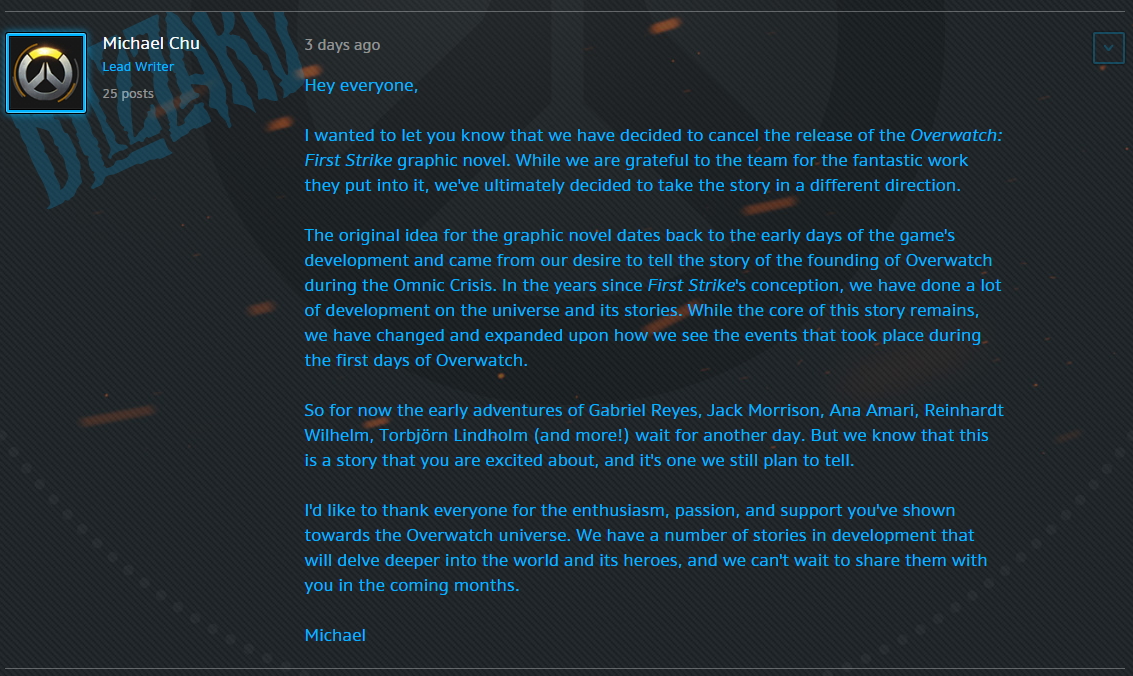Click the italic 'First Strike' graphic novel text

349,160
